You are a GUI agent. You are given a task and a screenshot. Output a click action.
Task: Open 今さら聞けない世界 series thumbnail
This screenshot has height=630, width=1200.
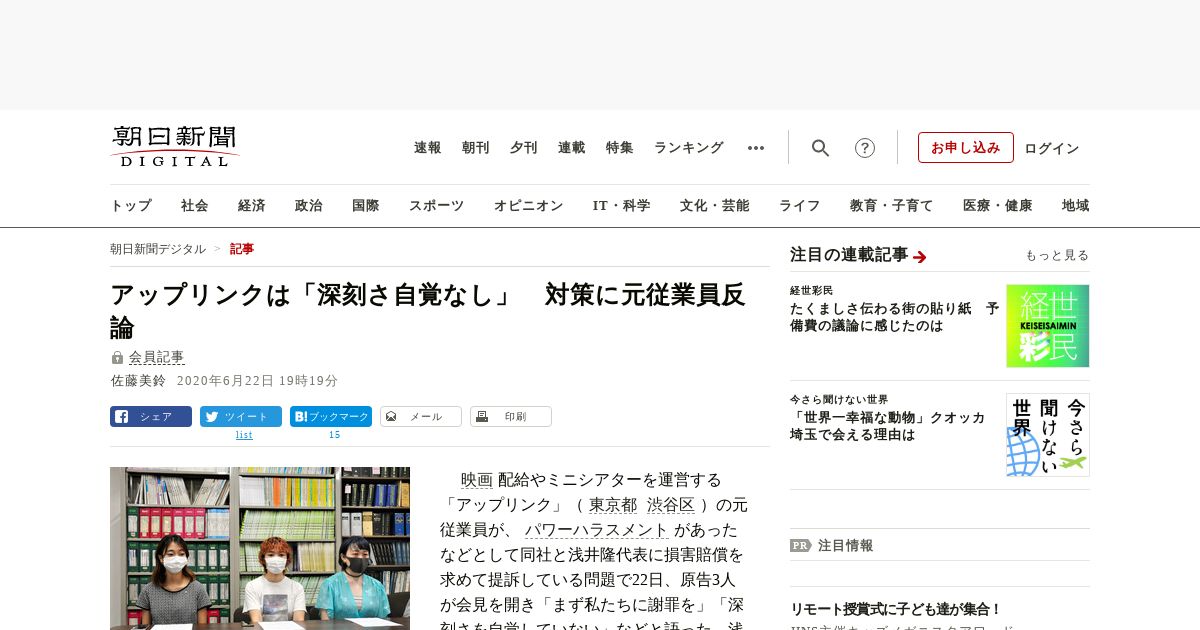tap(1048, 435)
